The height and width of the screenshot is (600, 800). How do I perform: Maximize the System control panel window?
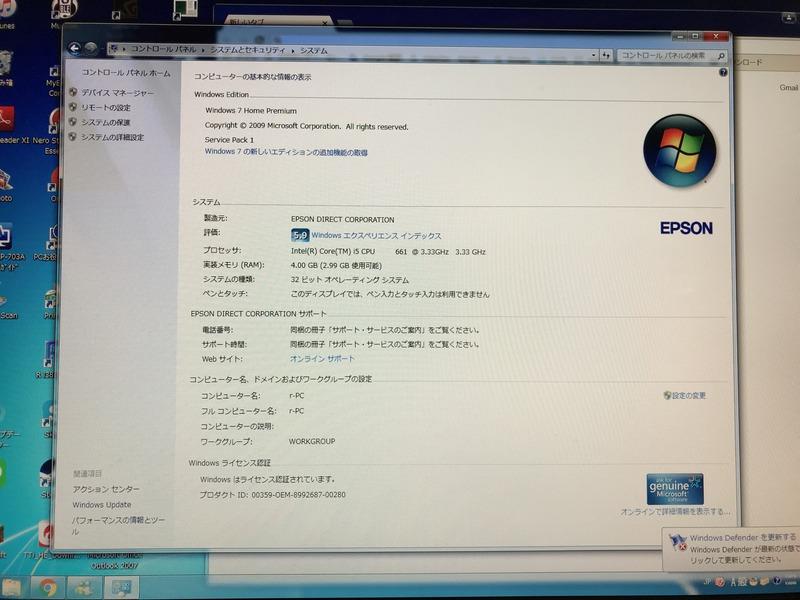click(694, 37)
